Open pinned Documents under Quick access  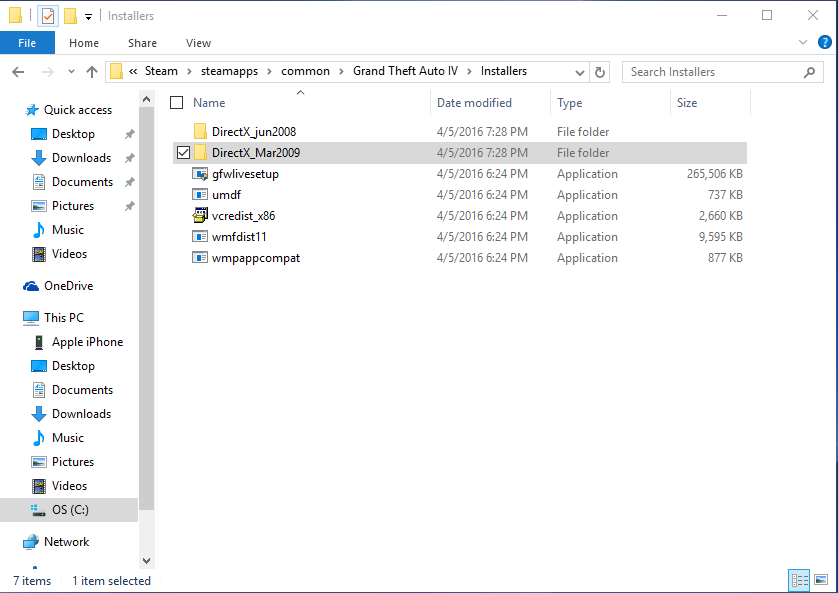point(82,182)
